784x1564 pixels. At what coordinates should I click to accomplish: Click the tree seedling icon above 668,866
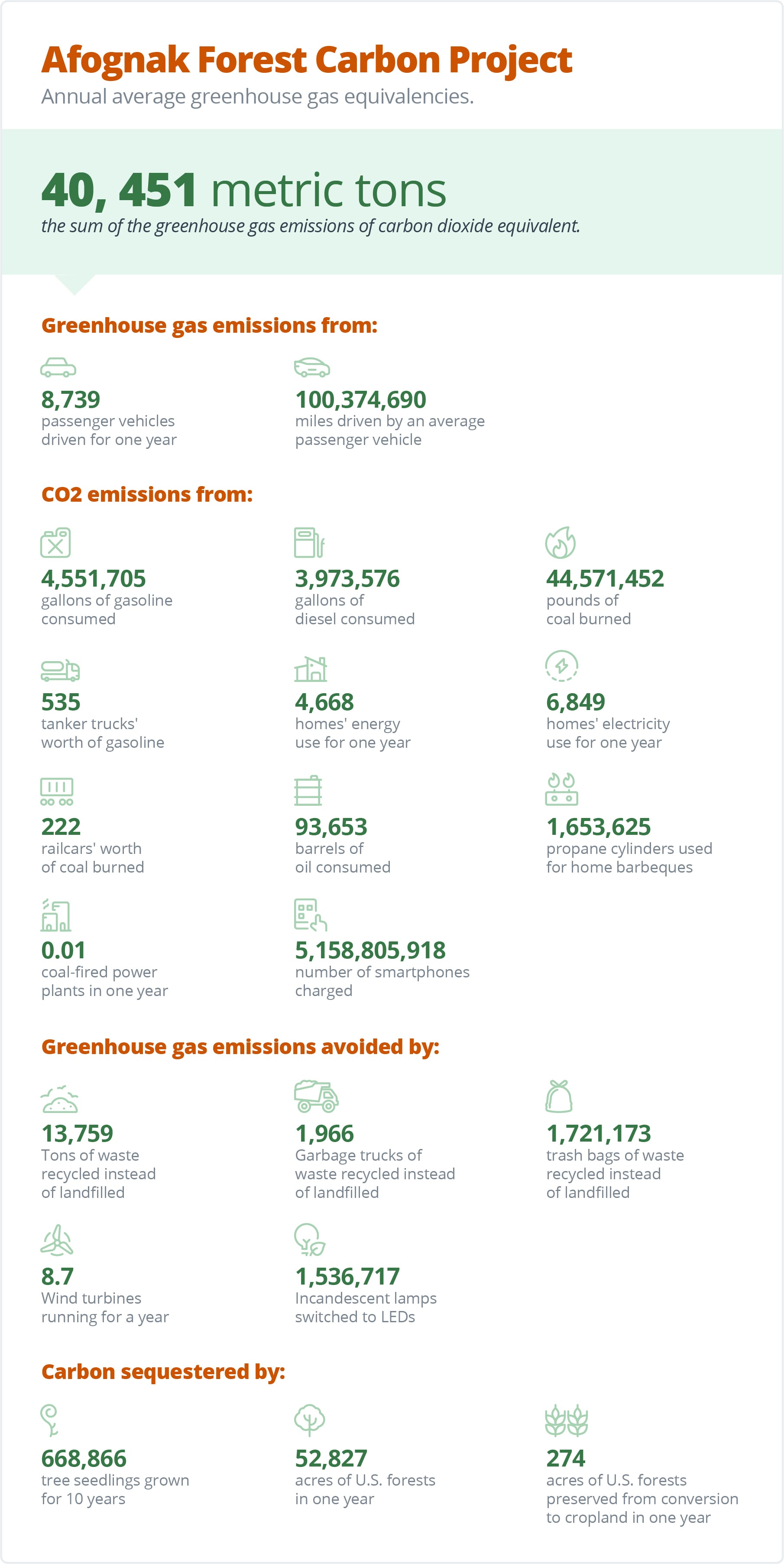click(x=49, y=1420)
